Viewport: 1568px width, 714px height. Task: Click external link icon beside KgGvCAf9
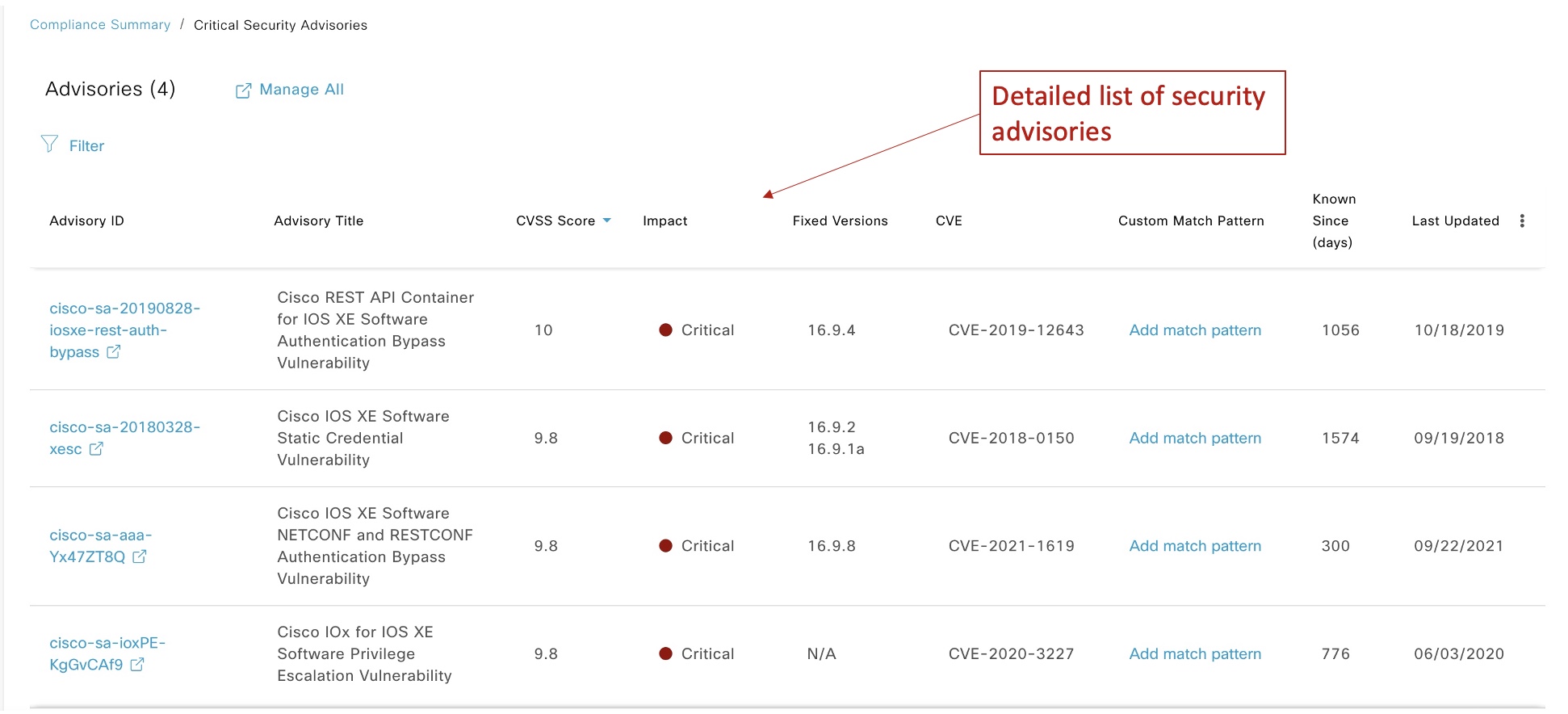(x=137, y=665)
